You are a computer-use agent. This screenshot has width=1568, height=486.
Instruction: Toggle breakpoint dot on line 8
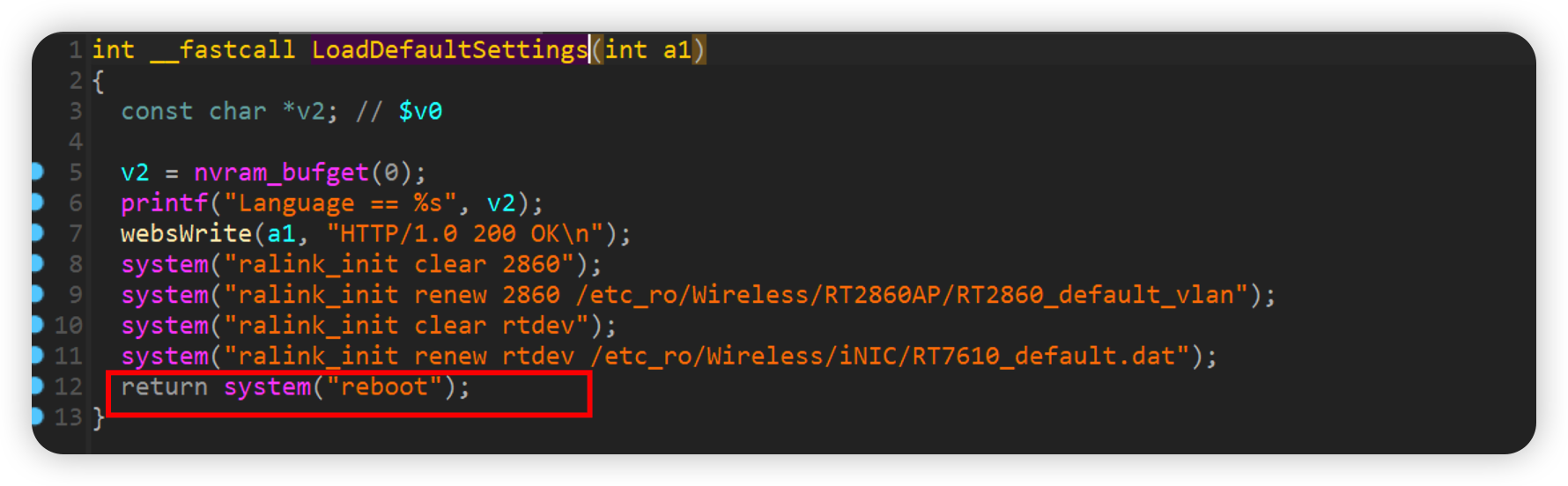pos(37,263)
